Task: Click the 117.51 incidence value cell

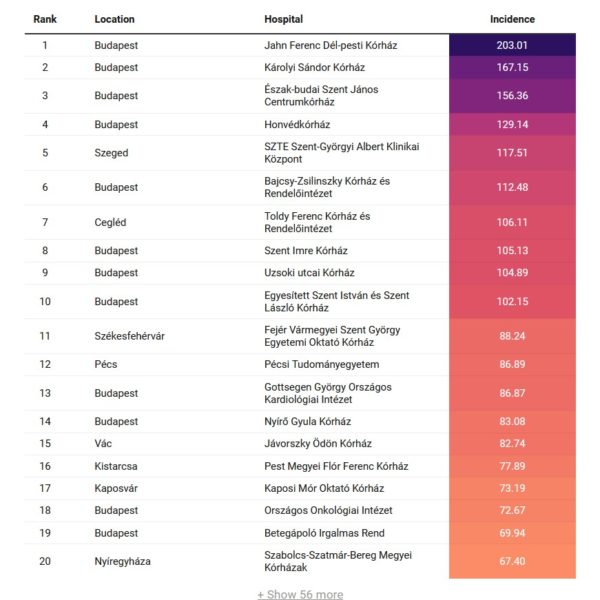Action: 512,153
